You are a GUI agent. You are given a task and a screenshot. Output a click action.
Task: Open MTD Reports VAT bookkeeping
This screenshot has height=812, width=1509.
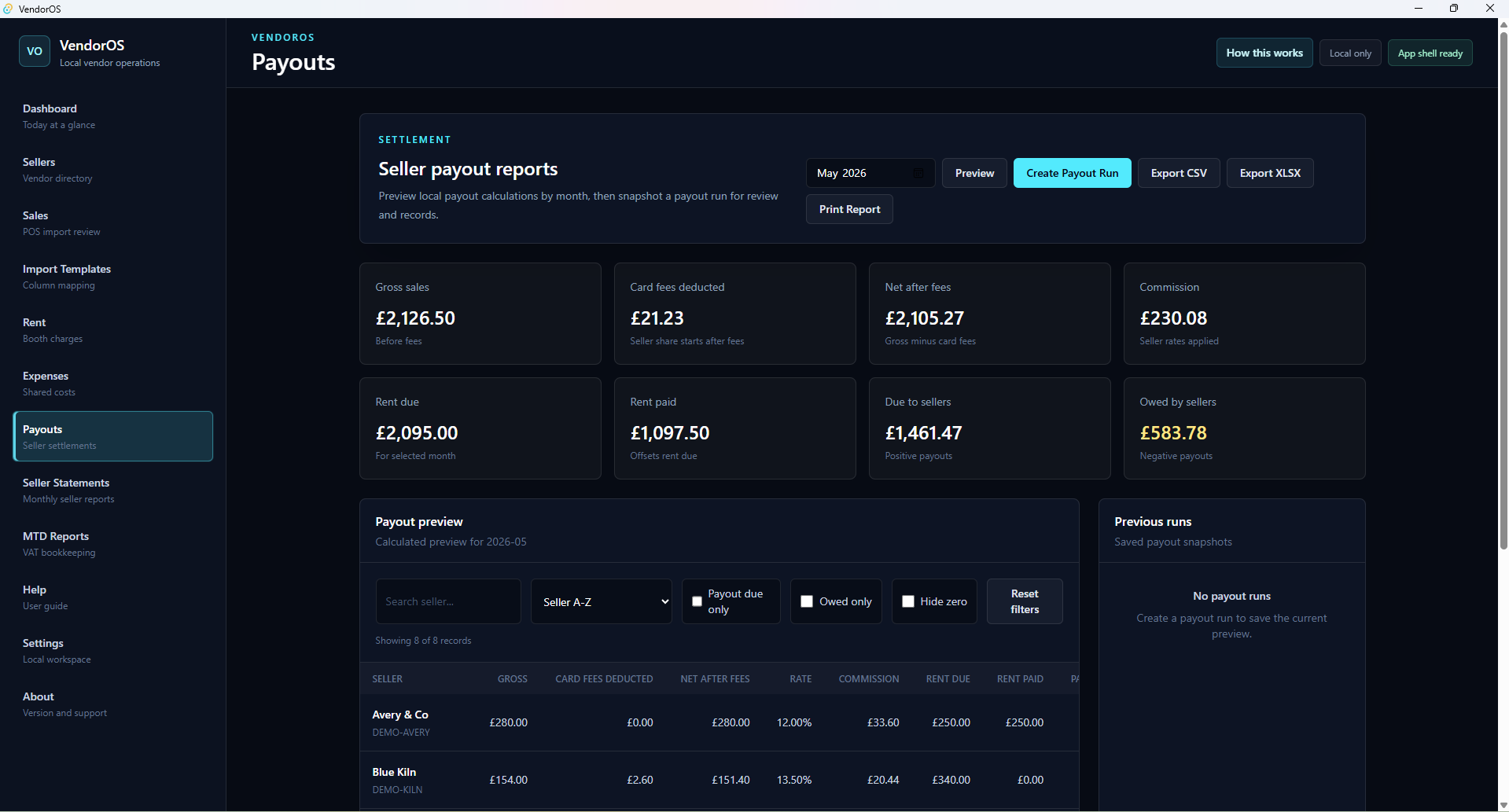(x=113, y=543)
